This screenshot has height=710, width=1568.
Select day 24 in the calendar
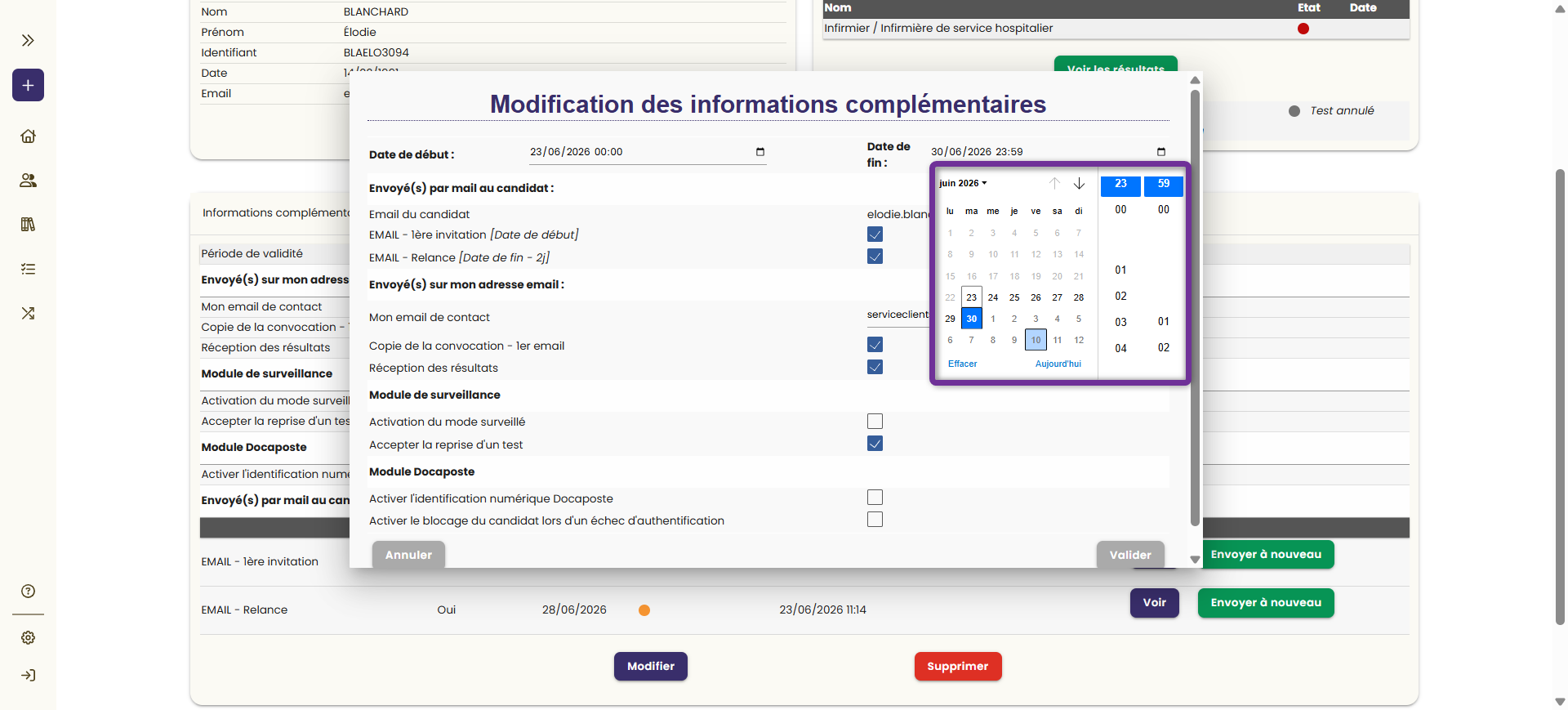click(993, 297)
